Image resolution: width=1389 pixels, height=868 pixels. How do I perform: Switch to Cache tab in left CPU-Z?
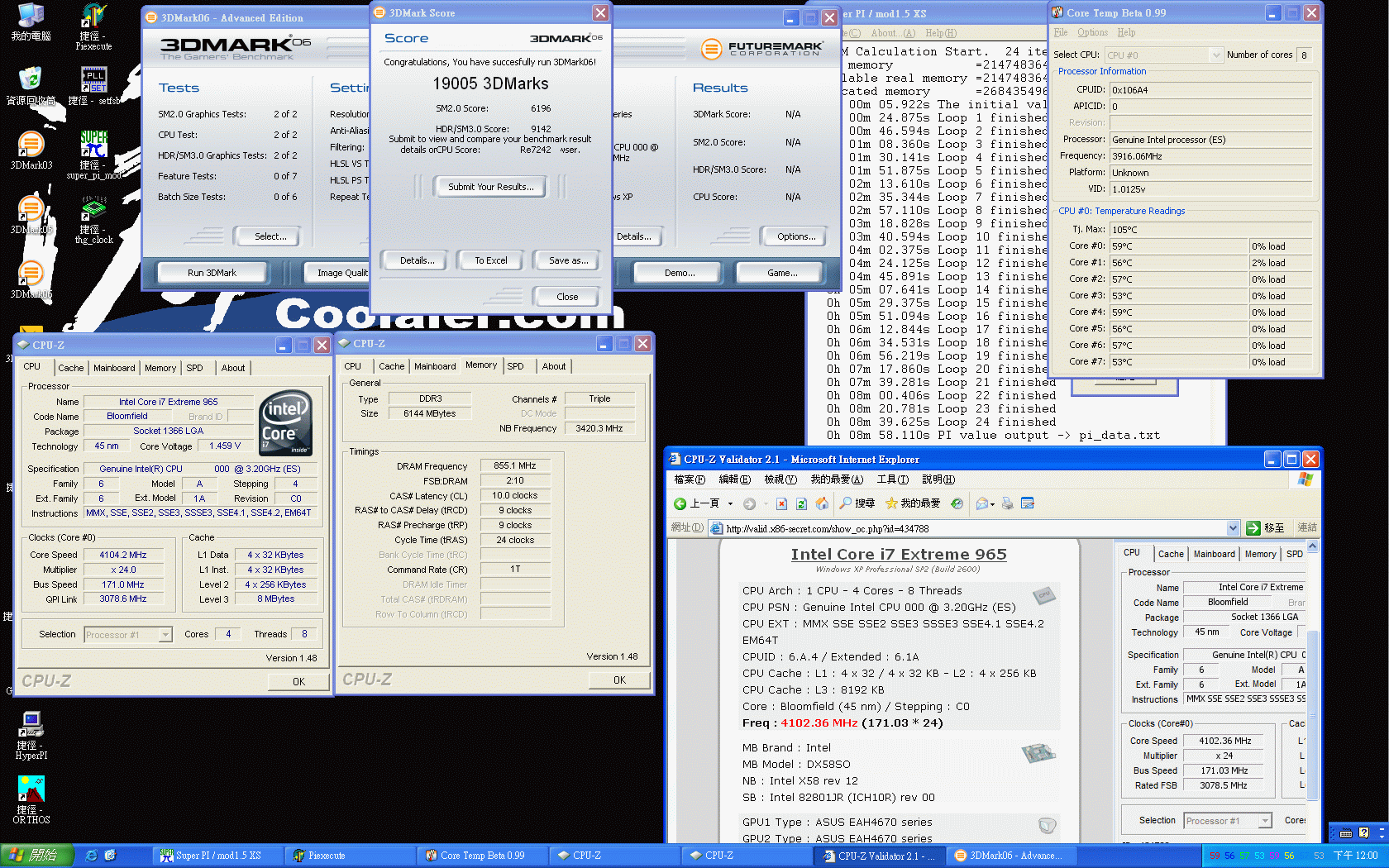point(70,368)
